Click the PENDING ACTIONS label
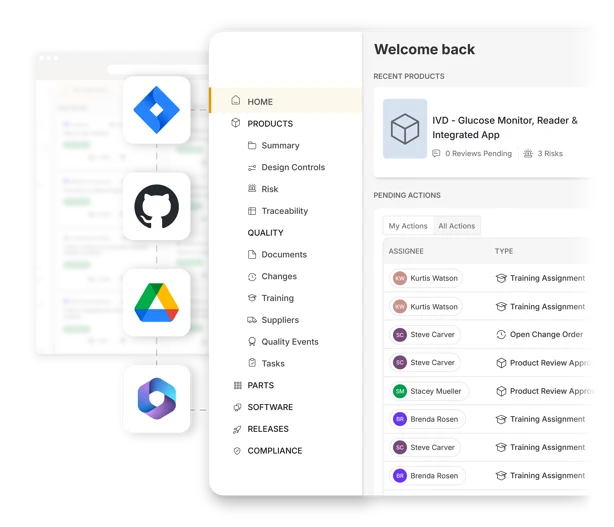This screenshot has width=614, height=527. click(x=407, y=195)
